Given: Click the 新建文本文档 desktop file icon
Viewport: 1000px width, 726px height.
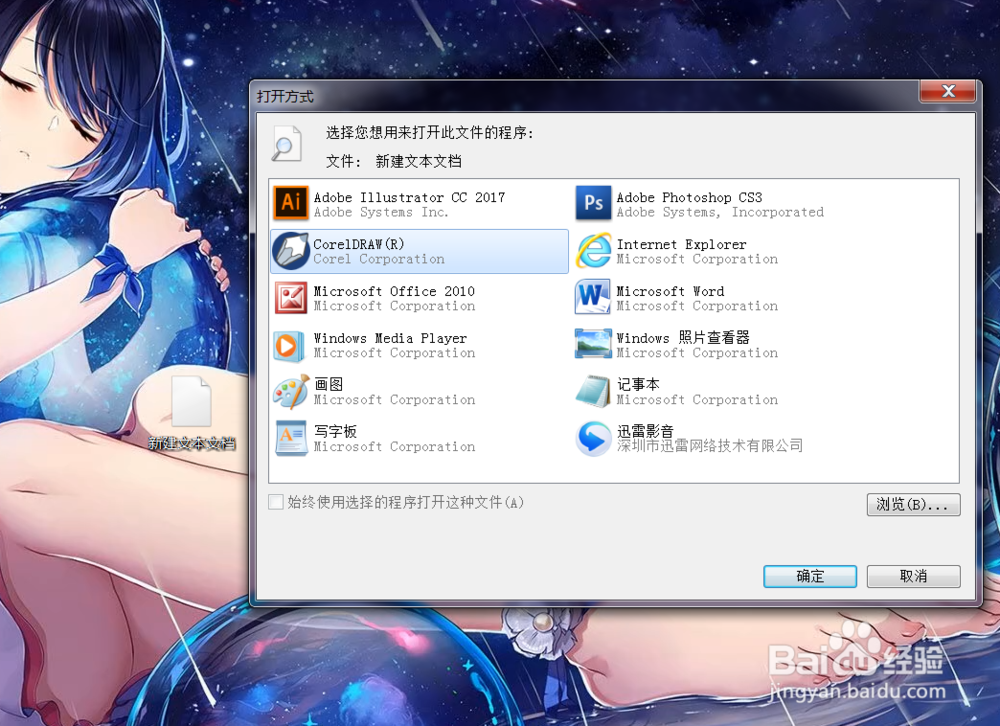Looking at the screenshot, I should point(191,401).
